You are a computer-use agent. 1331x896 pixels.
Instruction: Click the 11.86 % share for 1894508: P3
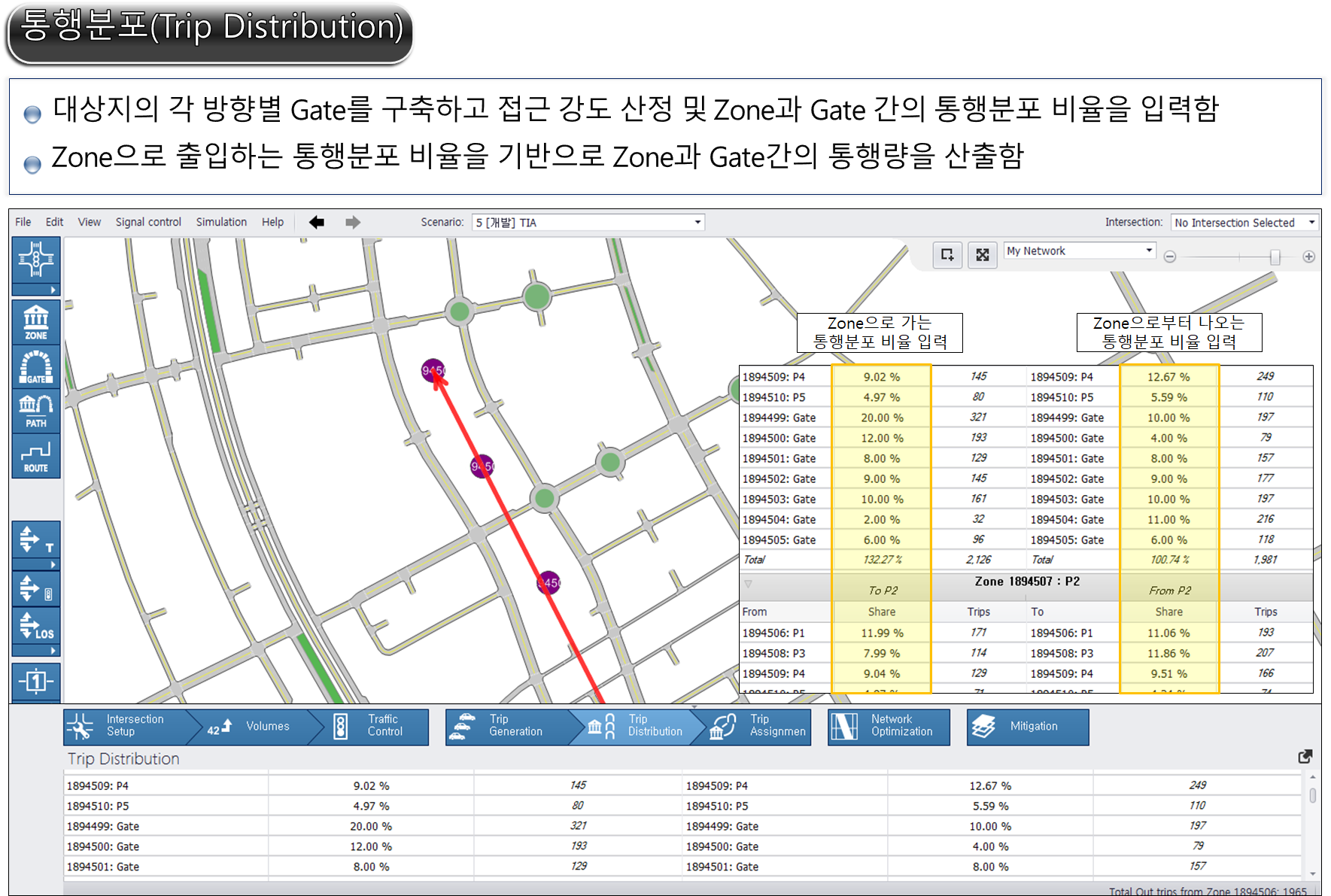click(1168, 653)
